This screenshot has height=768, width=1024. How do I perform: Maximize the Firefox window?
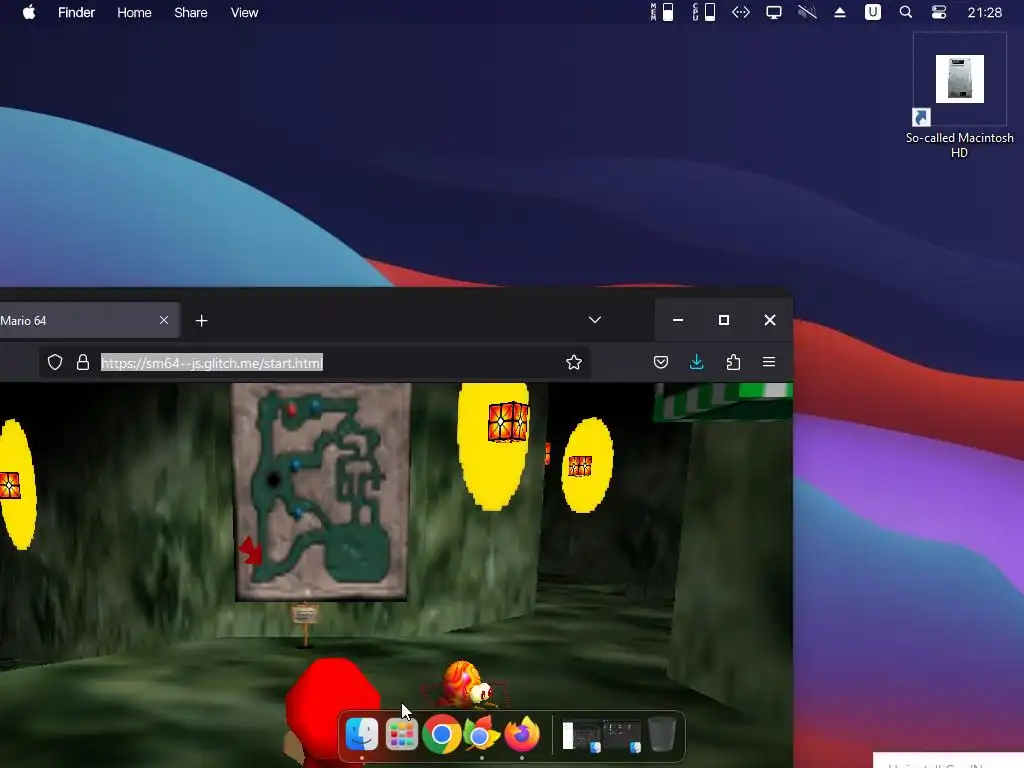(x=724, y=320)
